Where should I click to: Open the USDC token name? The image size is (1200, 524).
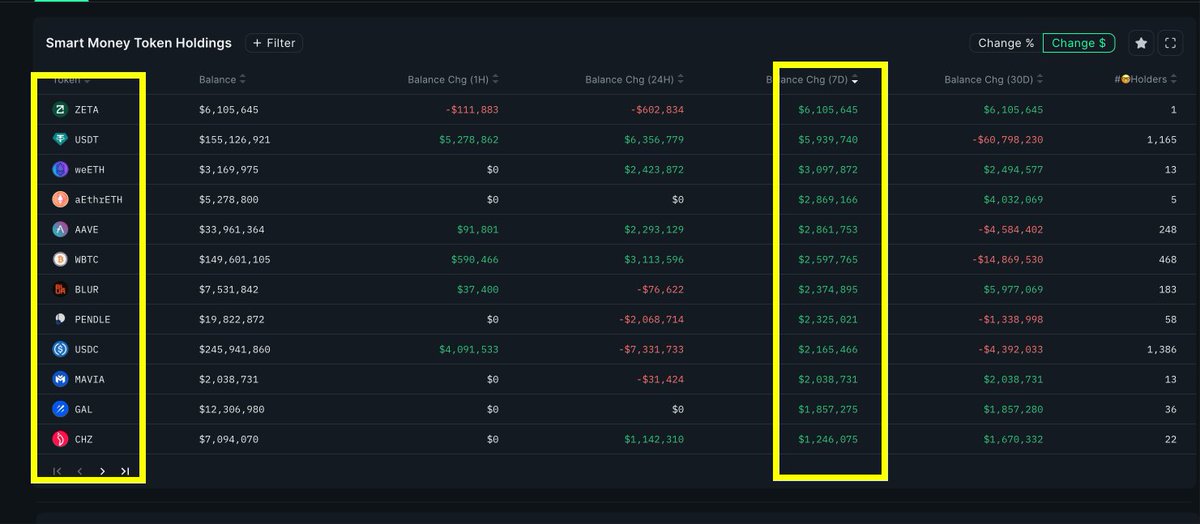coord(87,350)
